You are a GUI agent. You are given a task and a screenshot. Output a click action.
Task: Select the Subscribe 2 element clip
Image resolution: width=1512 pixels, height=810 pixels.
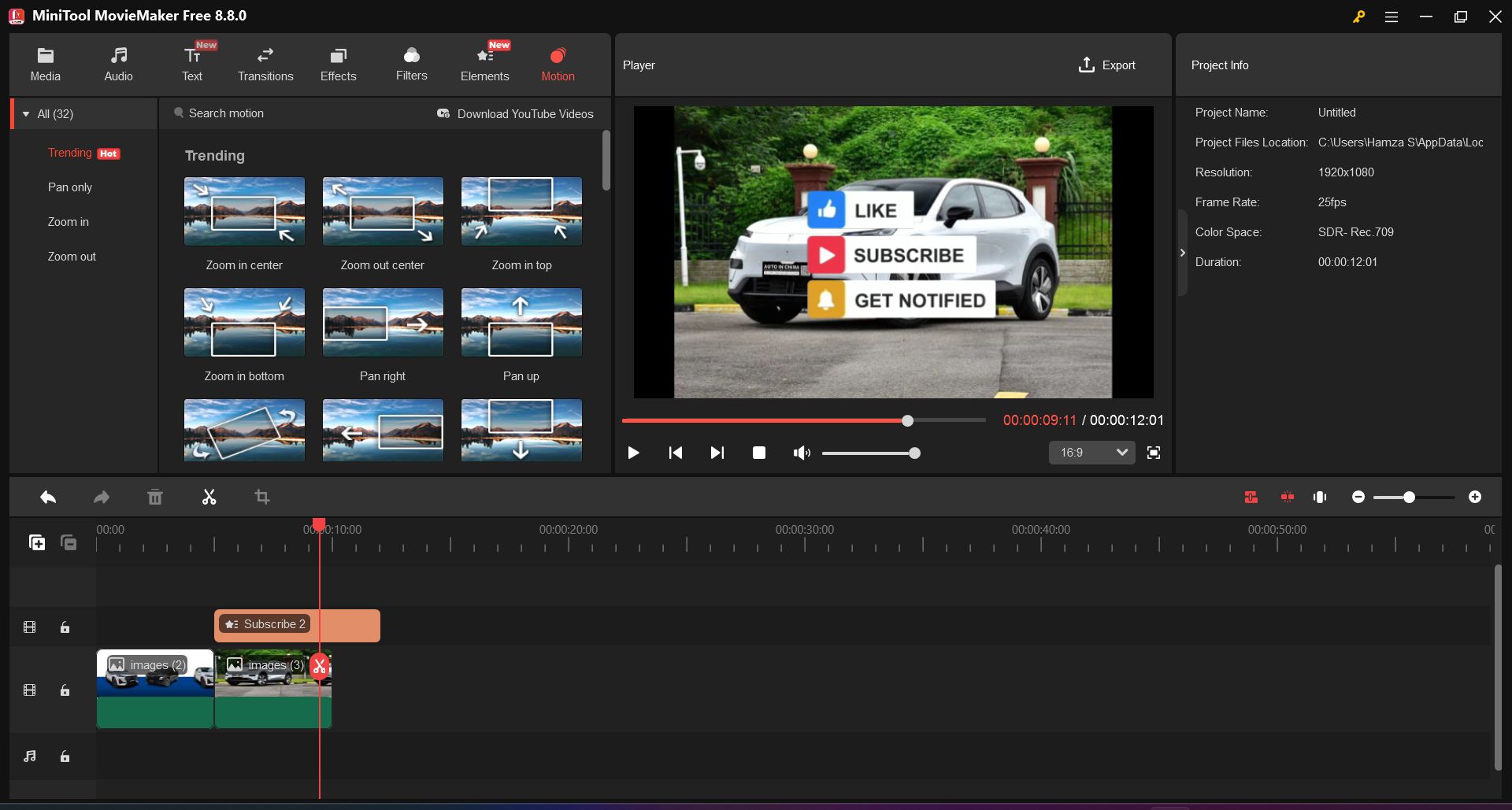click(x=297, y=626)
